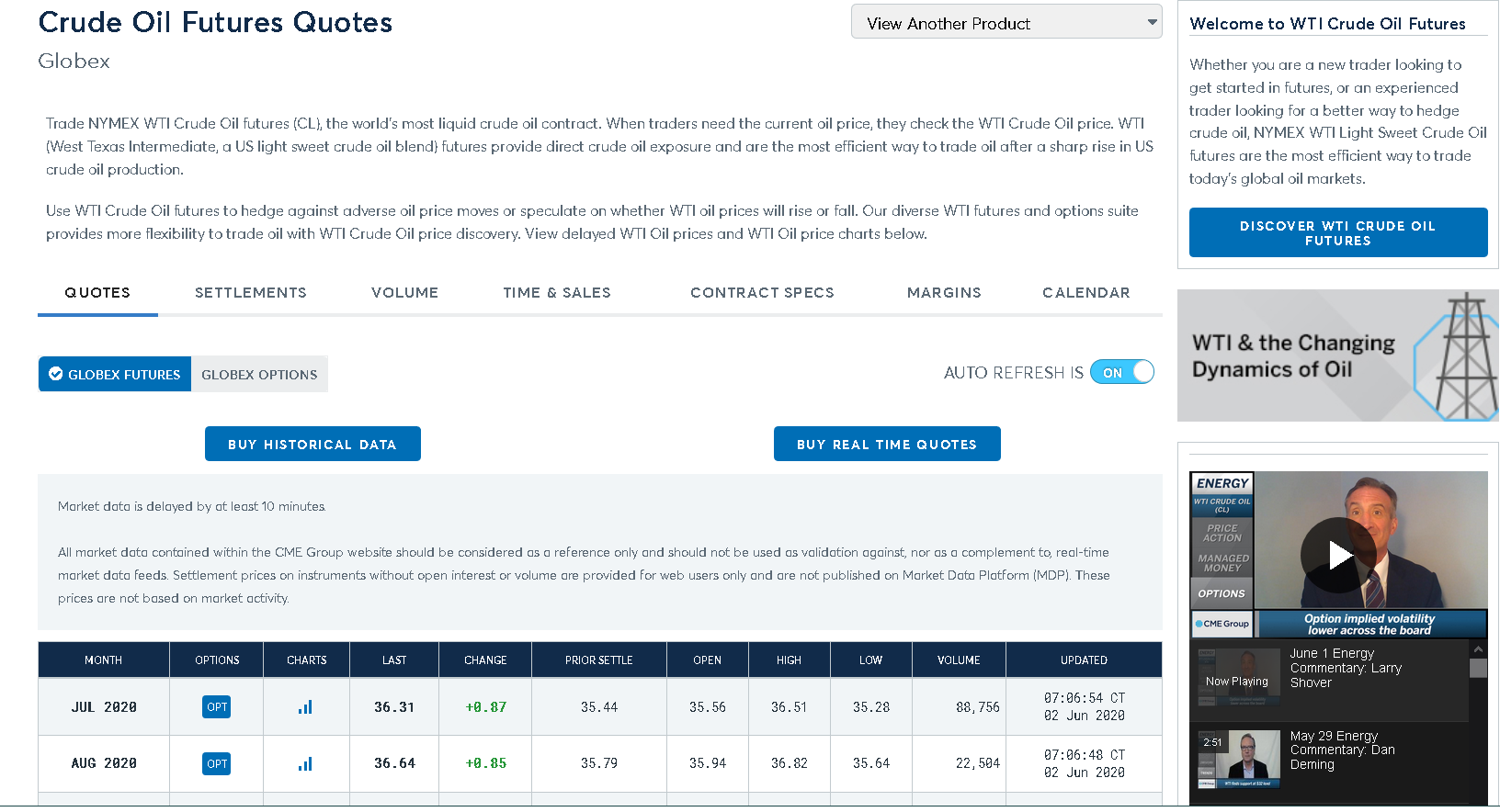The image size is (1500, 812).
Task: Open the JUL 2020 chart icon
Action: click(305, 707)
